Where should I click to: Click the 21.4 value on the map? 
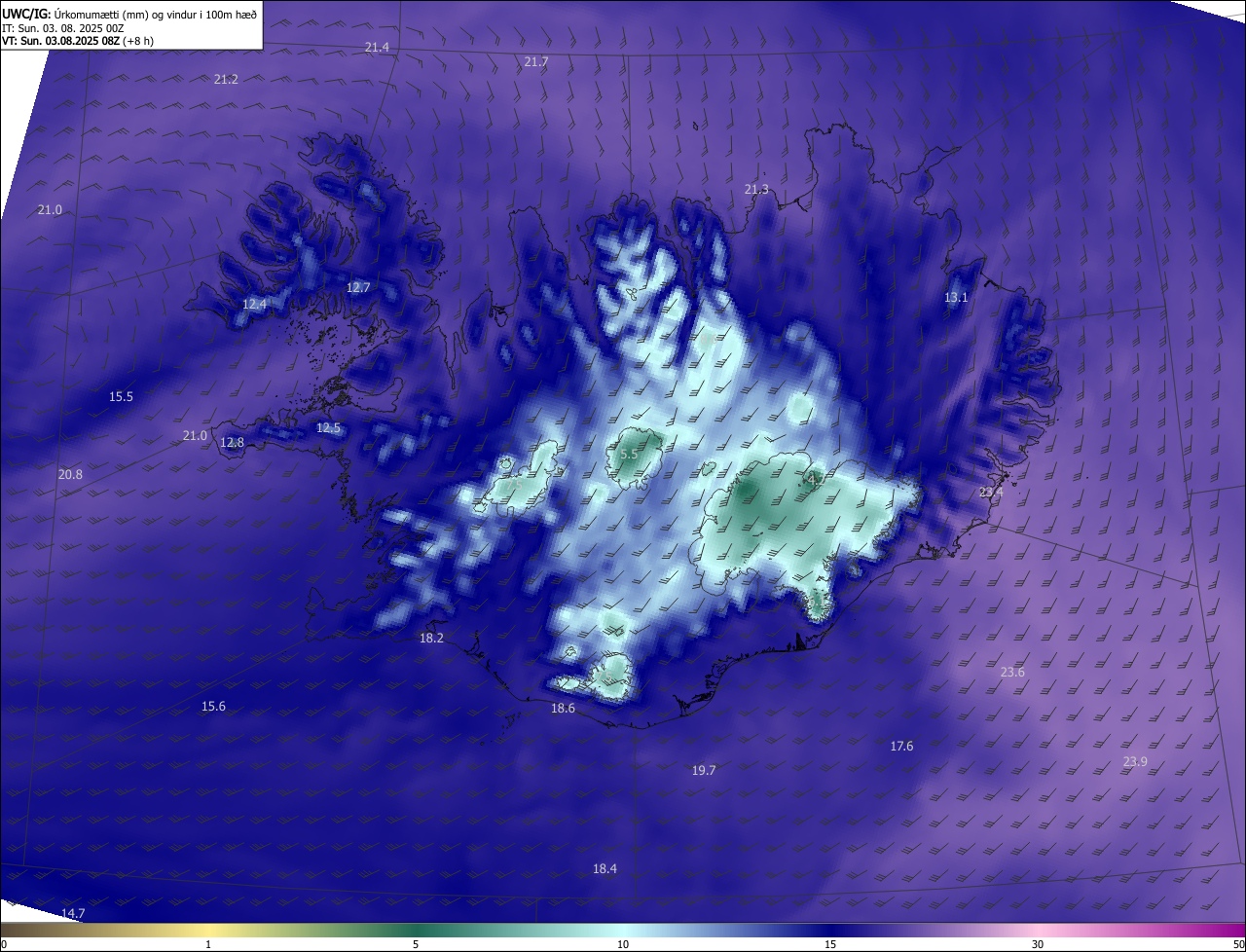coord(377,48)
